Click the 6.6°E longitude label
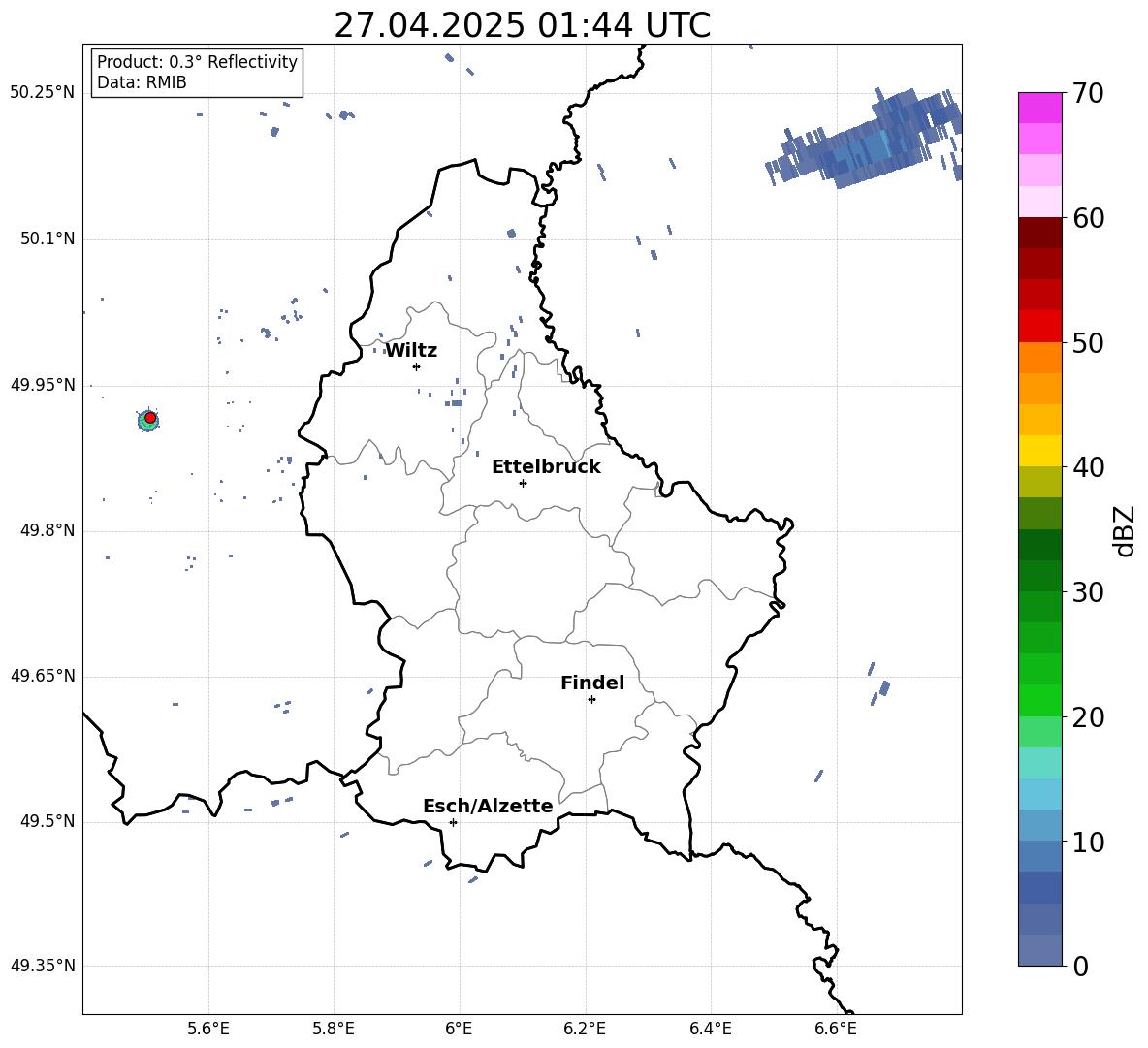This screenshot has height=1048, width=1148. (836, 1029)
